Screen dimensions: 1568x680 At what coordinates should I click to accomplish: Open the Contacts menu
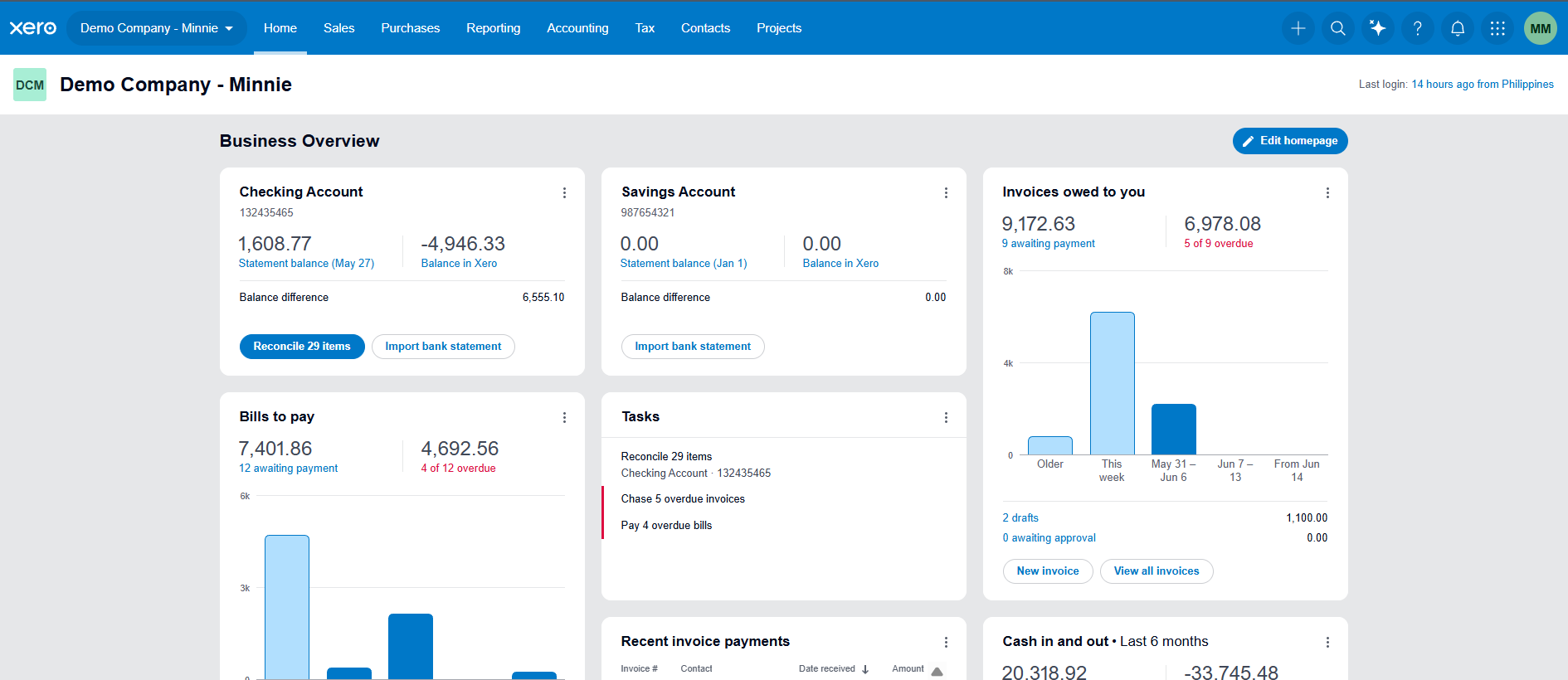tap(705, 28)
